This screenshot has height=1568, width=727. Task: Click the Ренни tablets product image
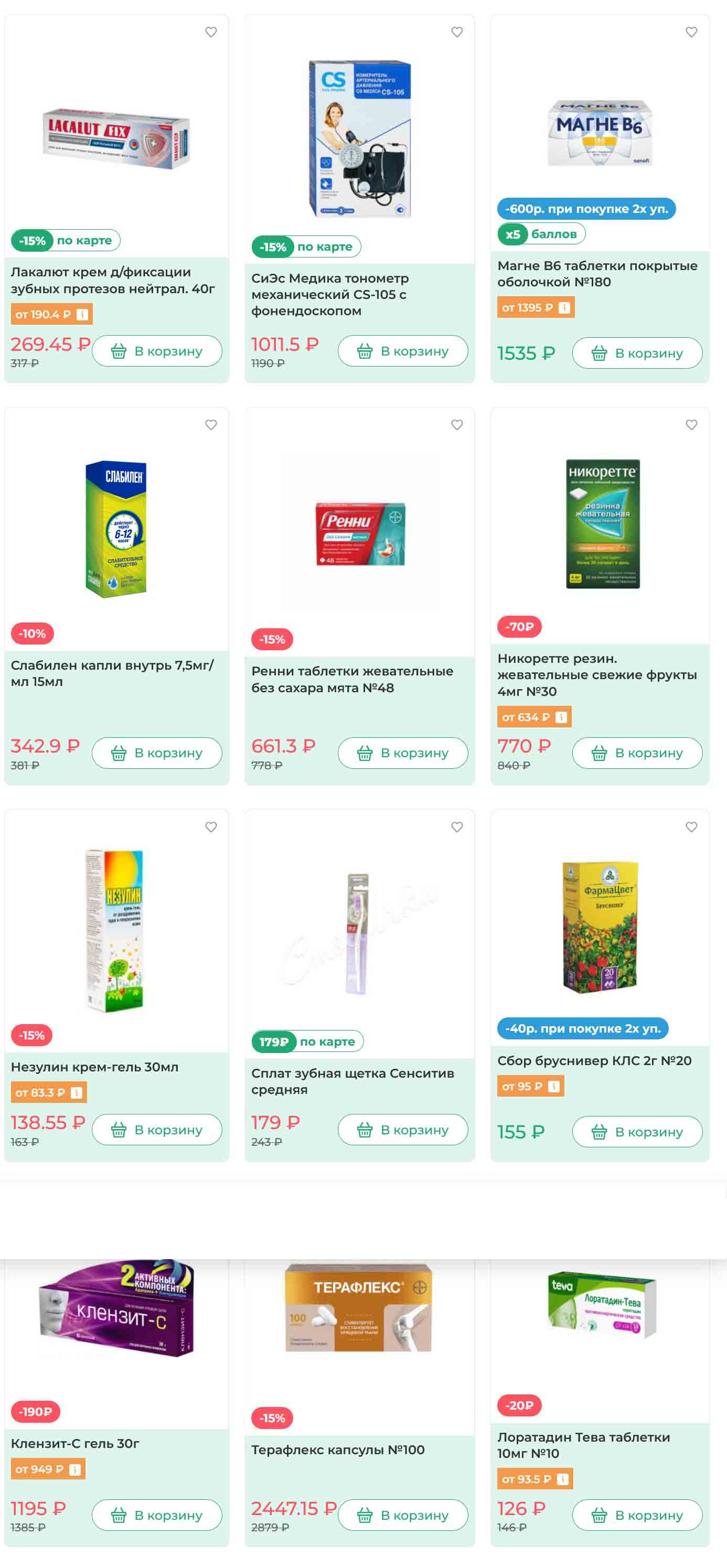(x=360, y=533)
